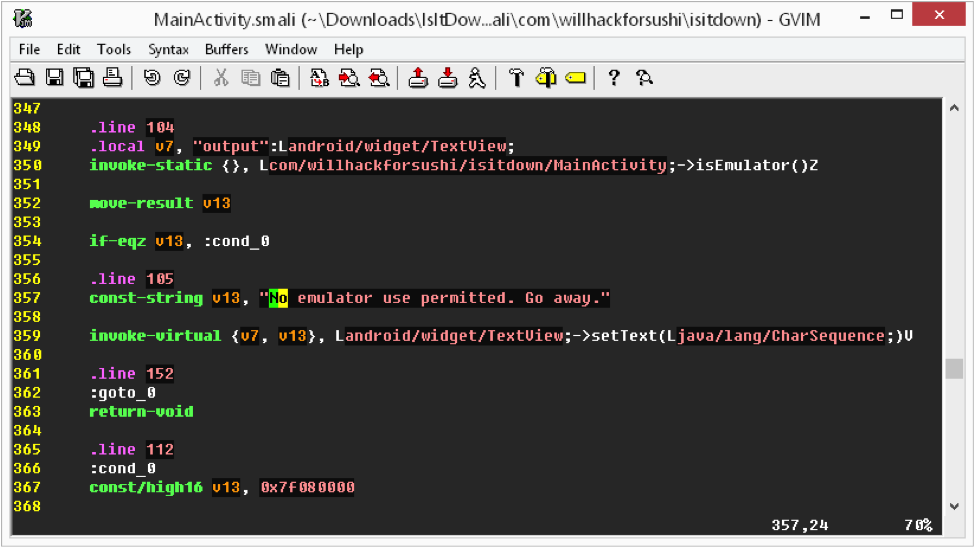Image resolution: width=975 pixels, height=548 pixels.
Task: Click the Paste clipboard icon
Action: tap(280, 78)
